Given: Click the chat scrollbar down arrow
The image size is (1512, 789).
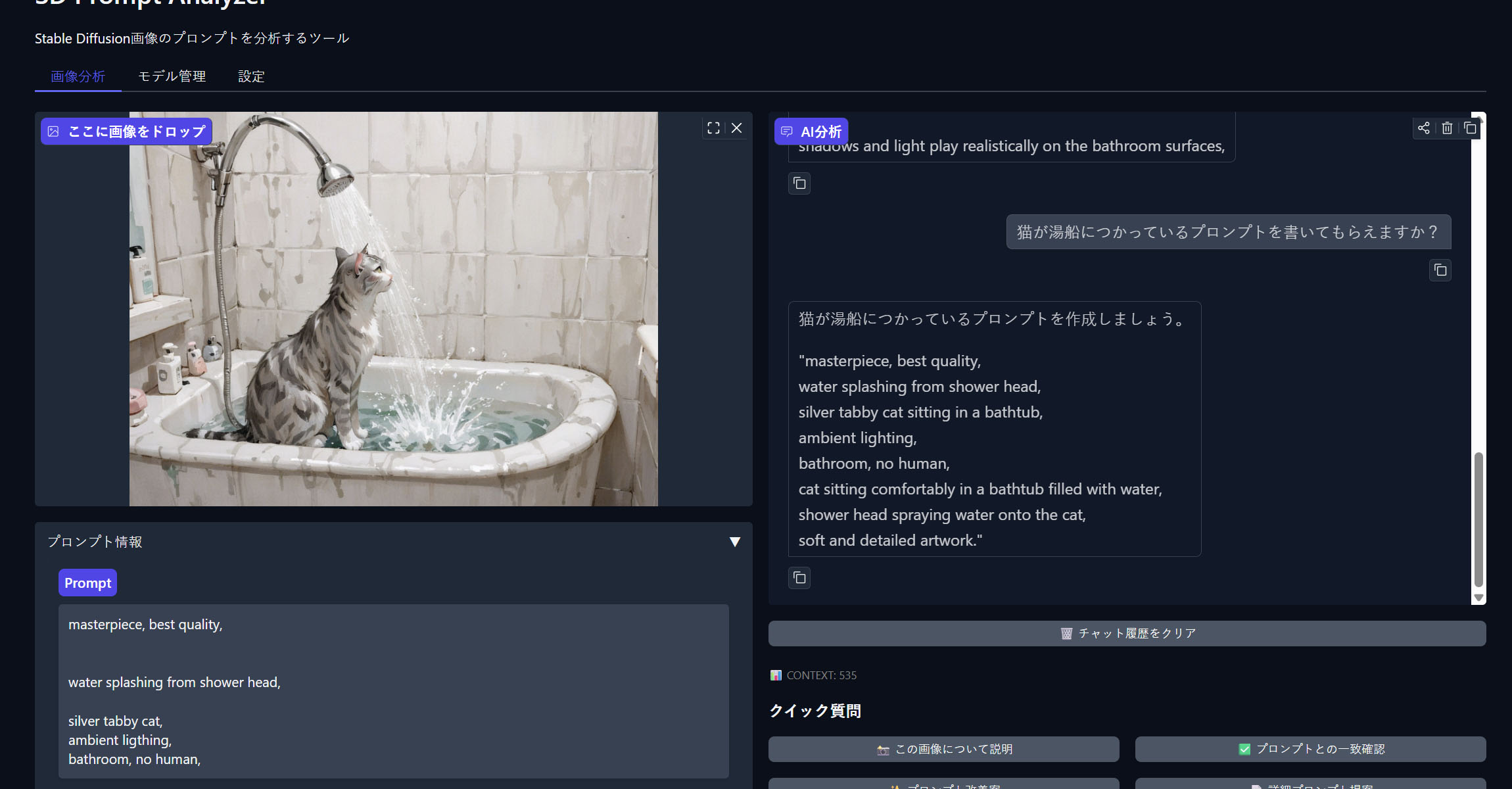Looking at the screenshot, I should click(1478, 598).
